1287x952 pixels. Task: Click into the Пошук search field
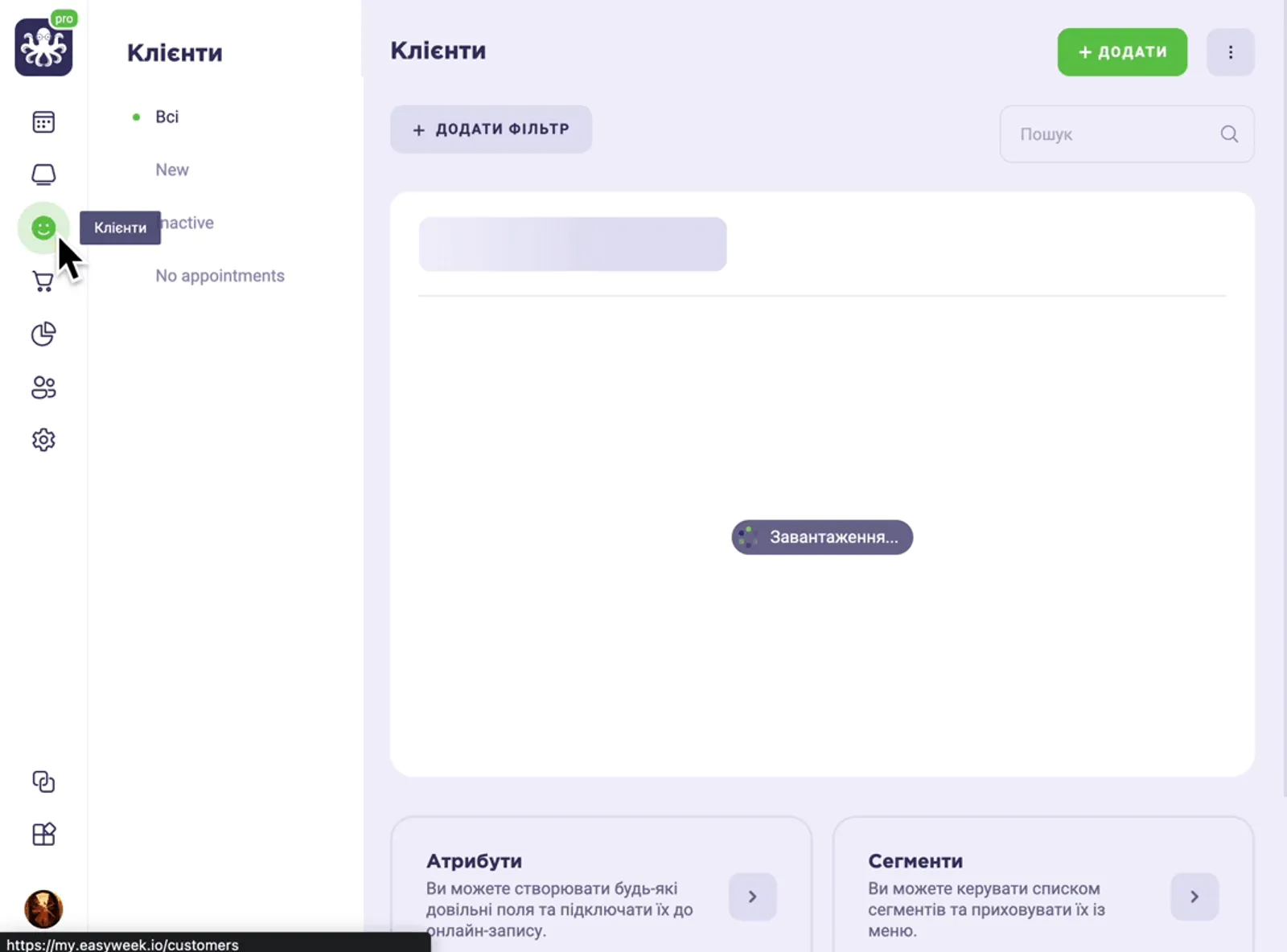click(x=1114, y=134)
